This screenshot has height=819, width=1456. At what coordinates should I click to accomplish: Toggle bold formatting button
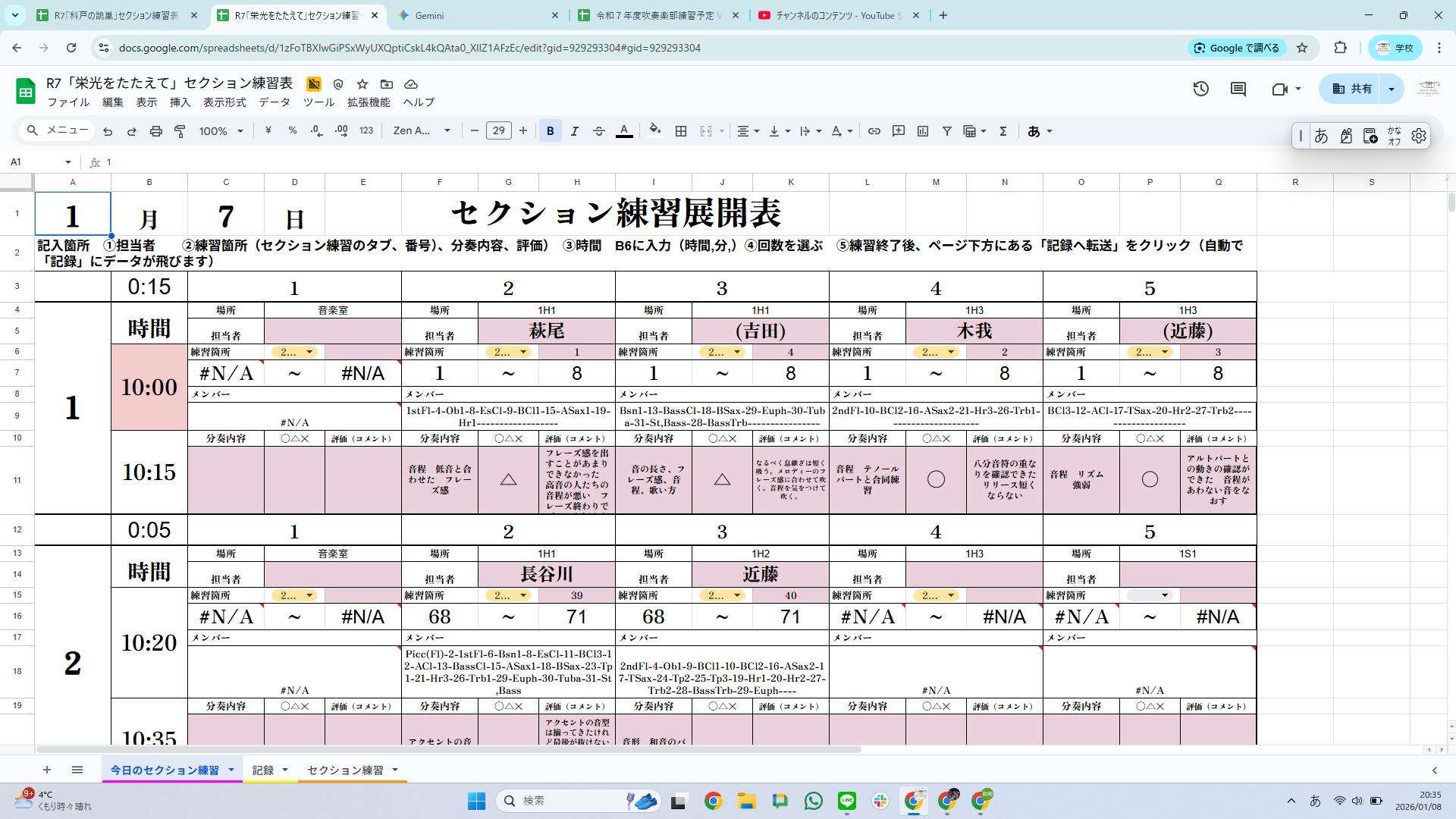[551, 131]
